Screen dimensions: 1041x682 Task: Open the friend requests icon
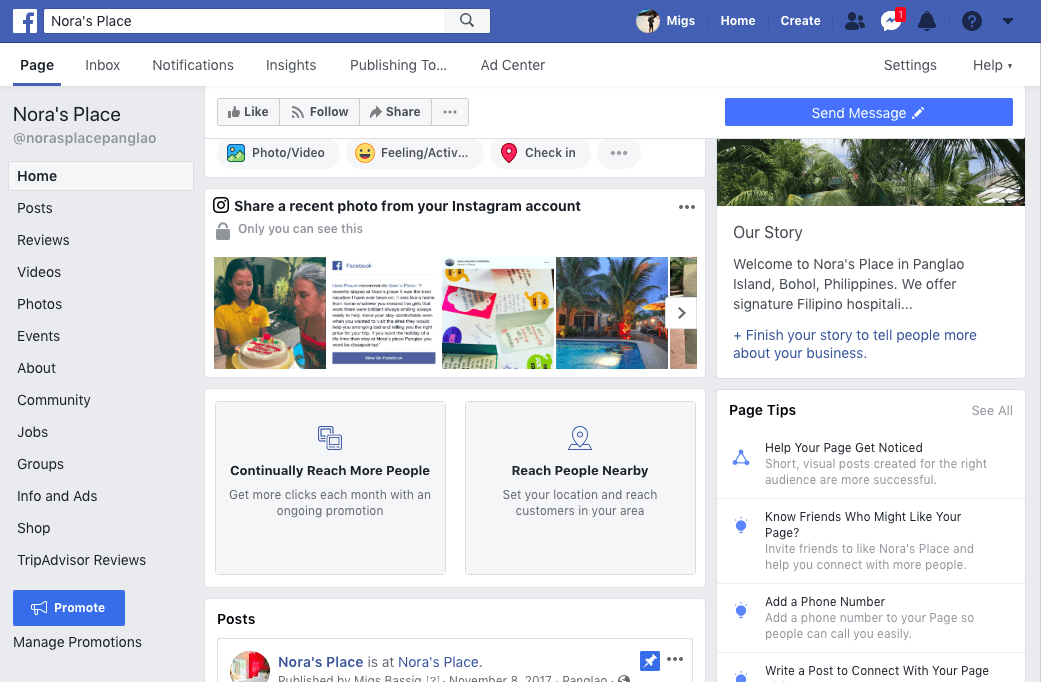coord(854,21)
